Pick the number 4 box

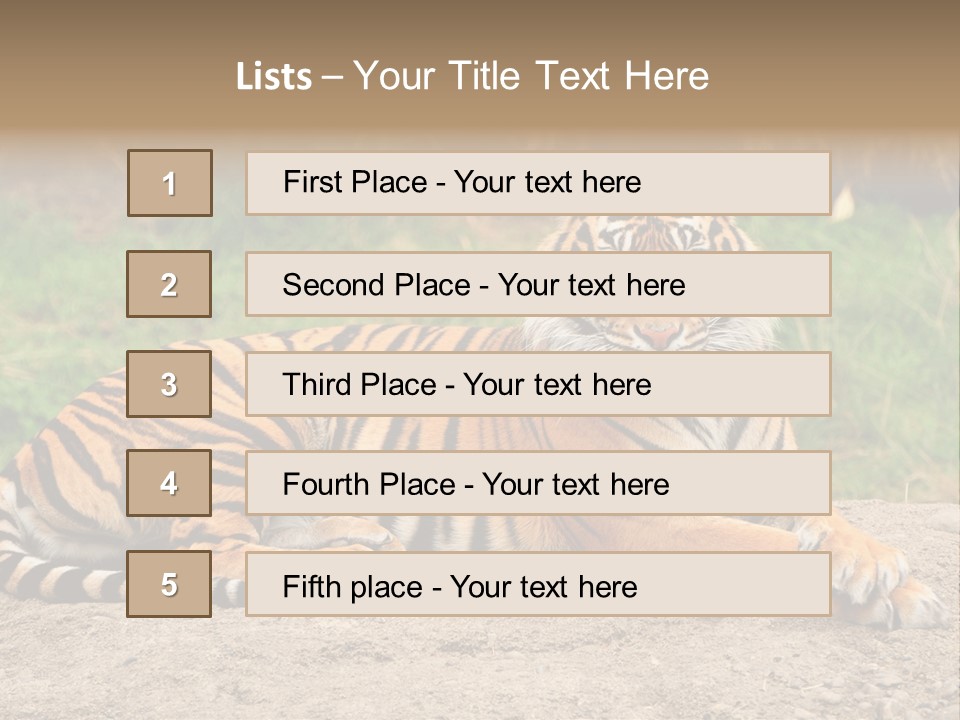coord(169,483)
